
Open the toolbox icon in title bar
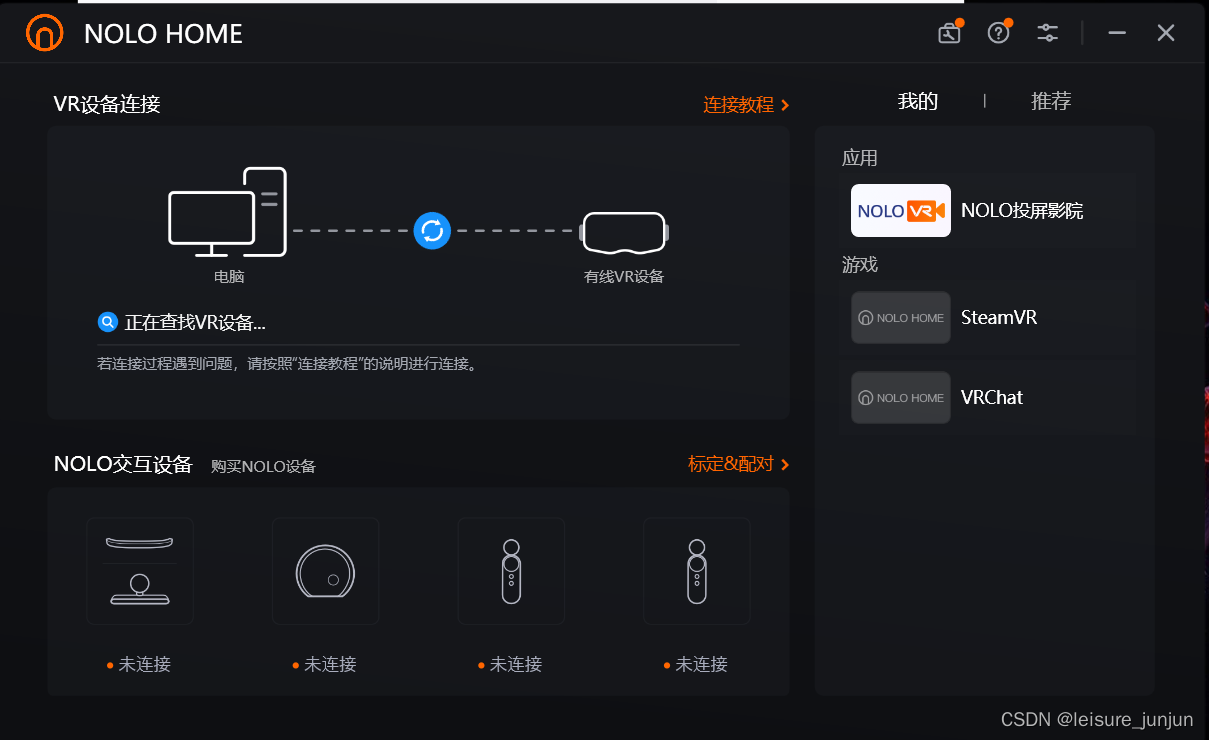tap(949, 33)
